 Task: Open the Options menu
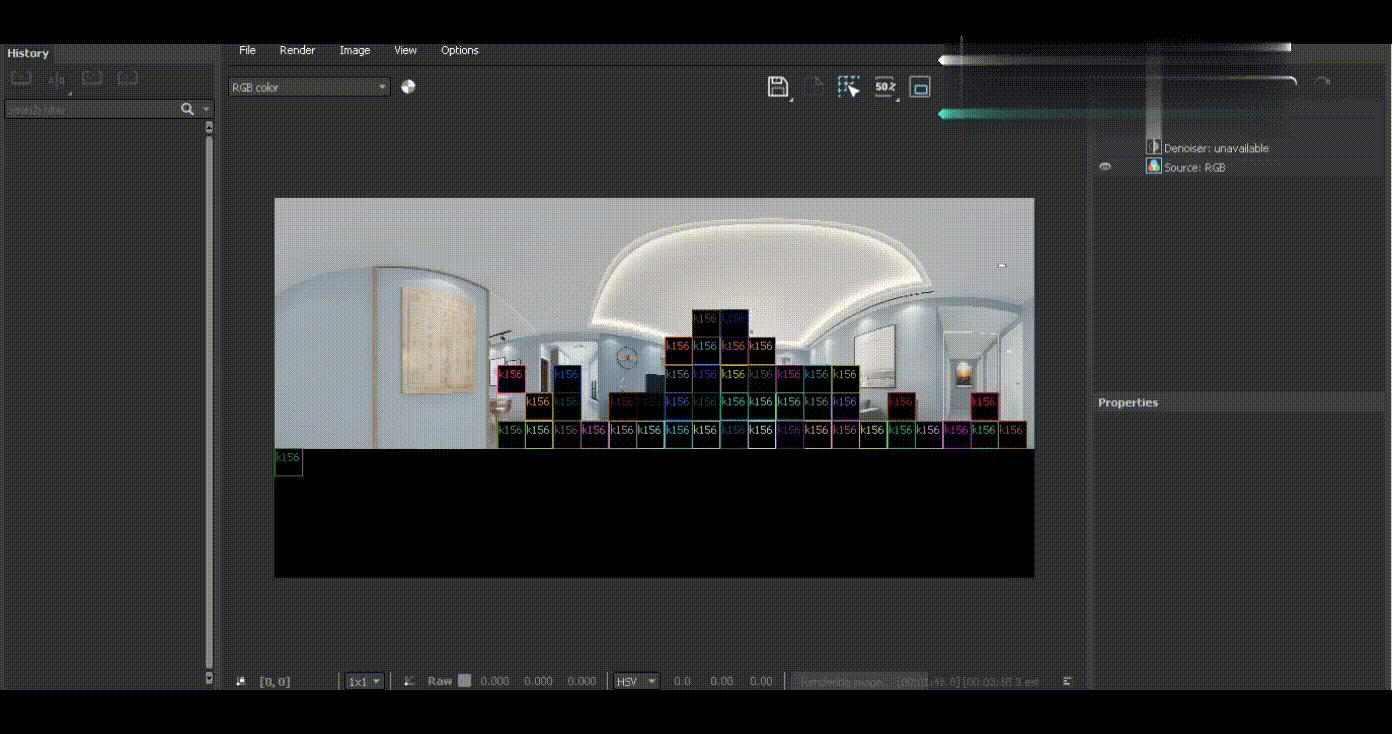pos(459,50)
